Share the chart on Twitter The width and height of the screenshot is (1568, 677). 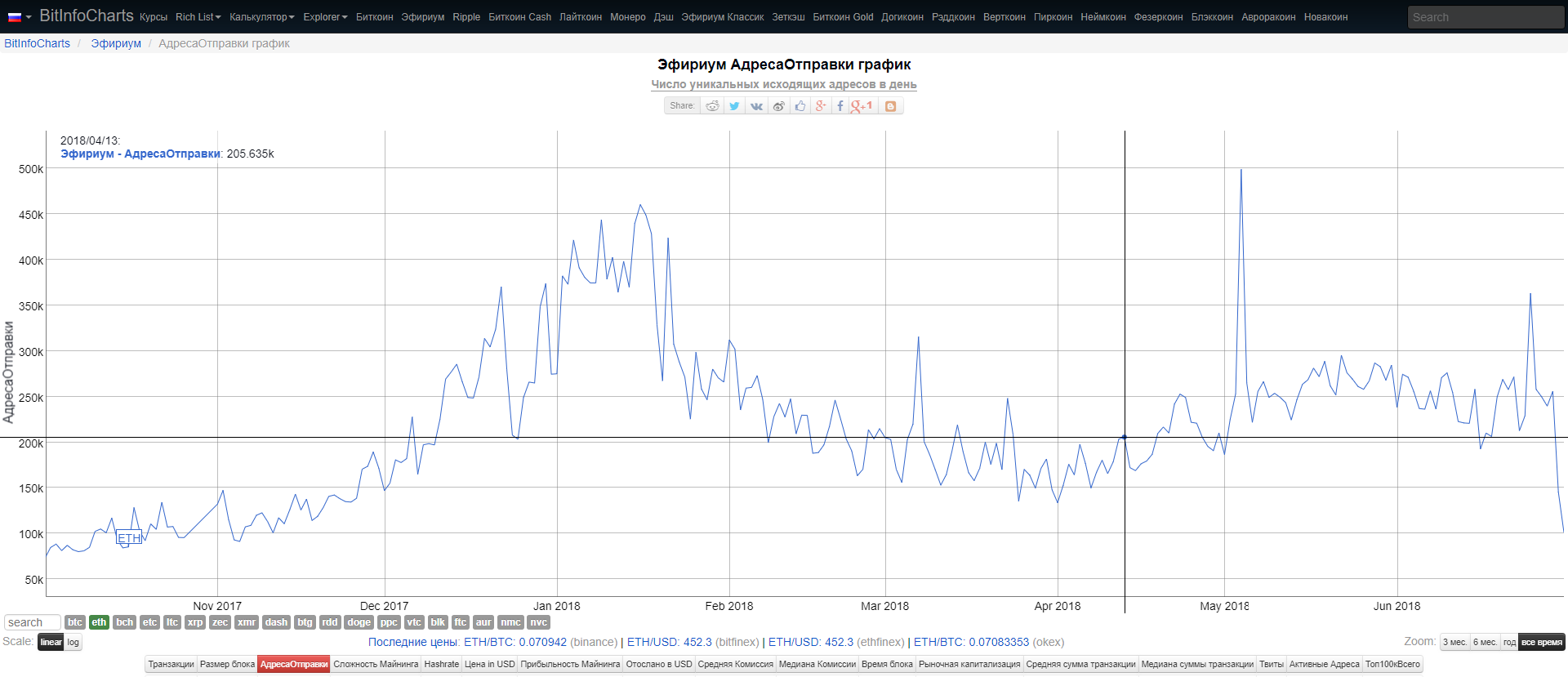pyautogui.click(x=734, y=106)
